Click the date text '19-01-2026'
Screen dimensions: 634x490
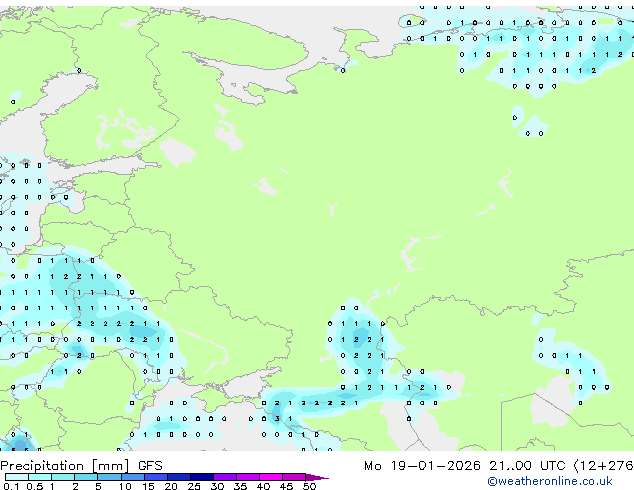pyautogui.click(x=435, y=466)
